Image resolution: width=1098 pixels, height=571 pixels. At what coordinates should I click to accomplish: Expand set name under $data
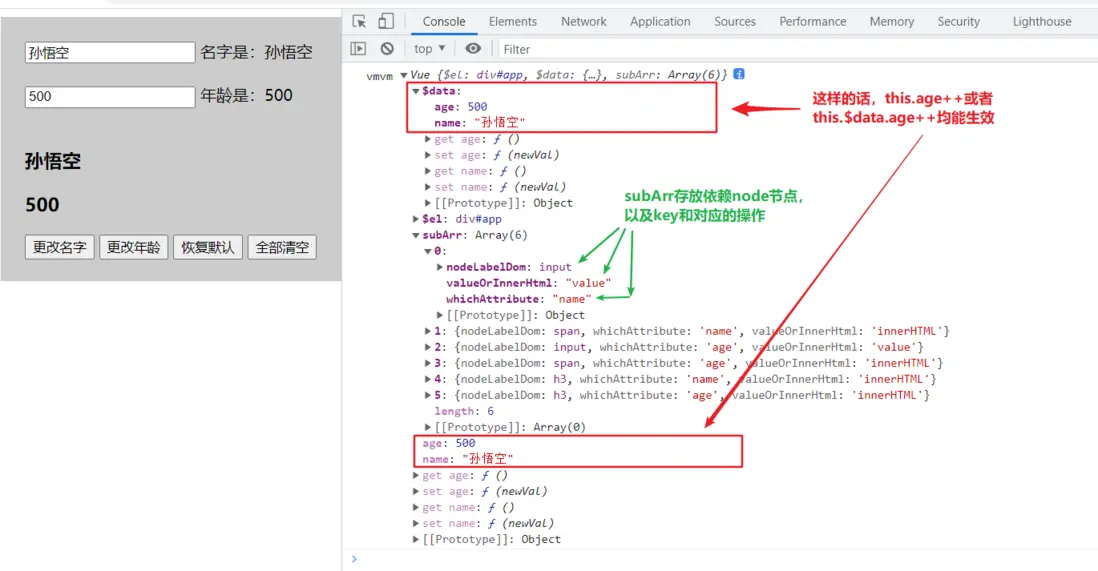(428, 187)
